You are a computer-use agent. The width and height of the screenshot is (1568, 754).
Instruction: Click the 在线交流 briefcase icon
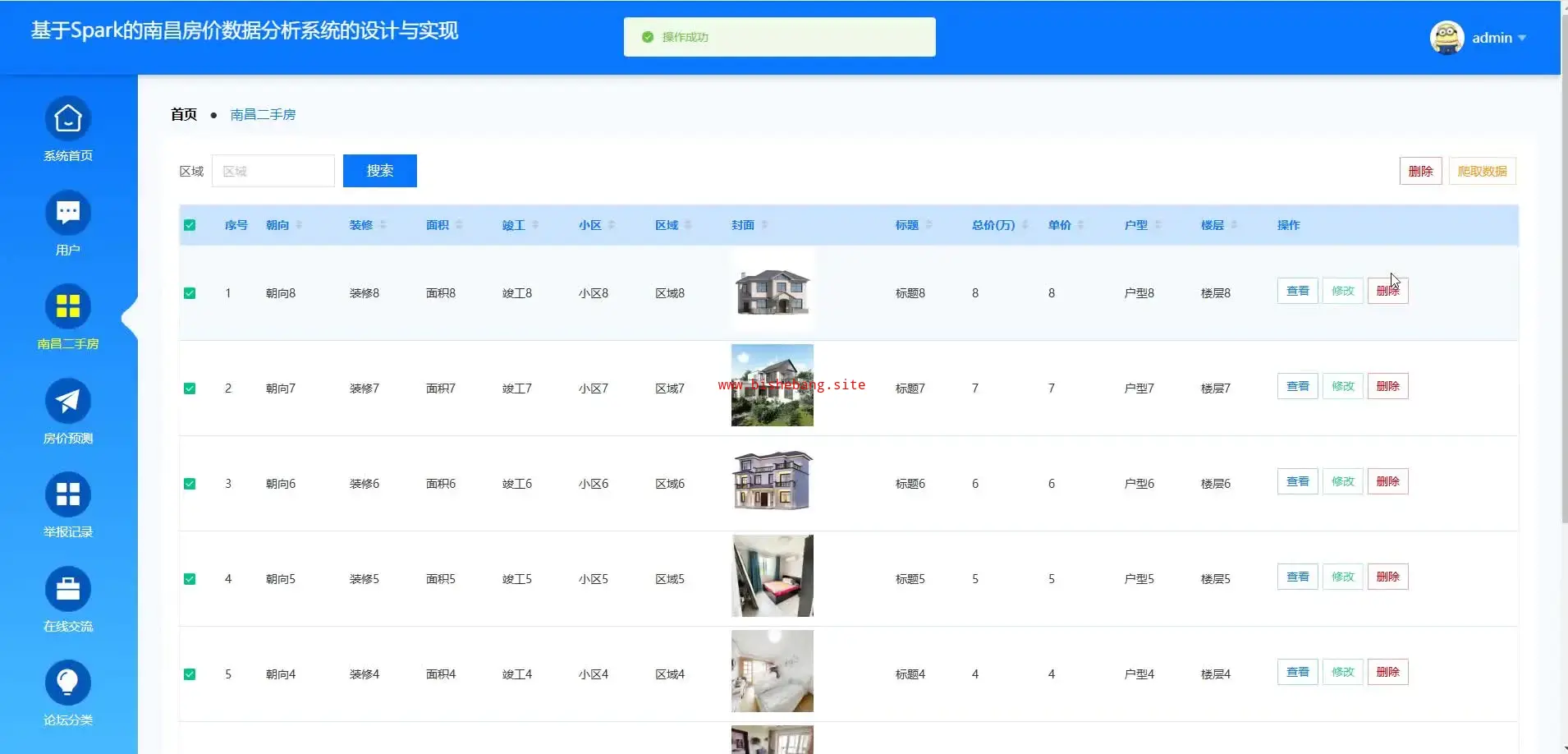point(67,589)
